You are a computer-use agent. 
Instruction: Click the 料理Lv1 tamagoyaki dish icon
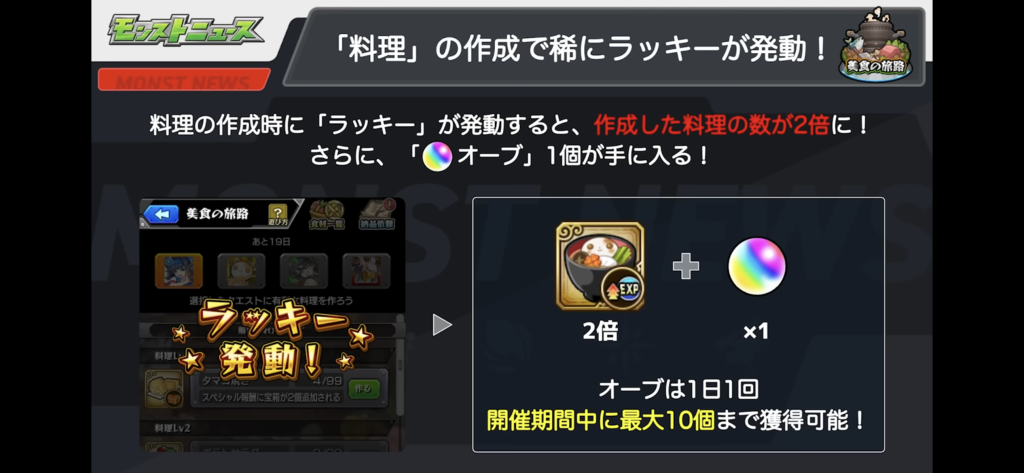click(x=162, y=389)
